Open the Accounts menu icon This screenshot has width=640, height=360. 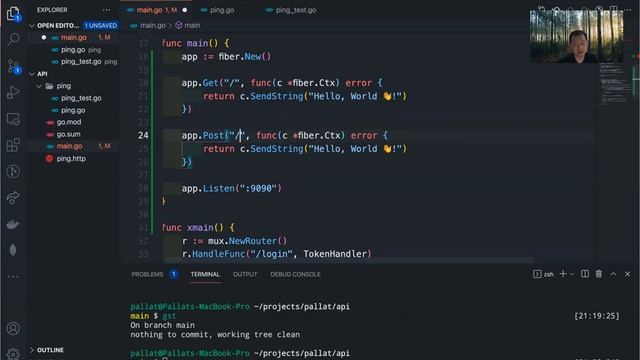(x=13, y=328)
